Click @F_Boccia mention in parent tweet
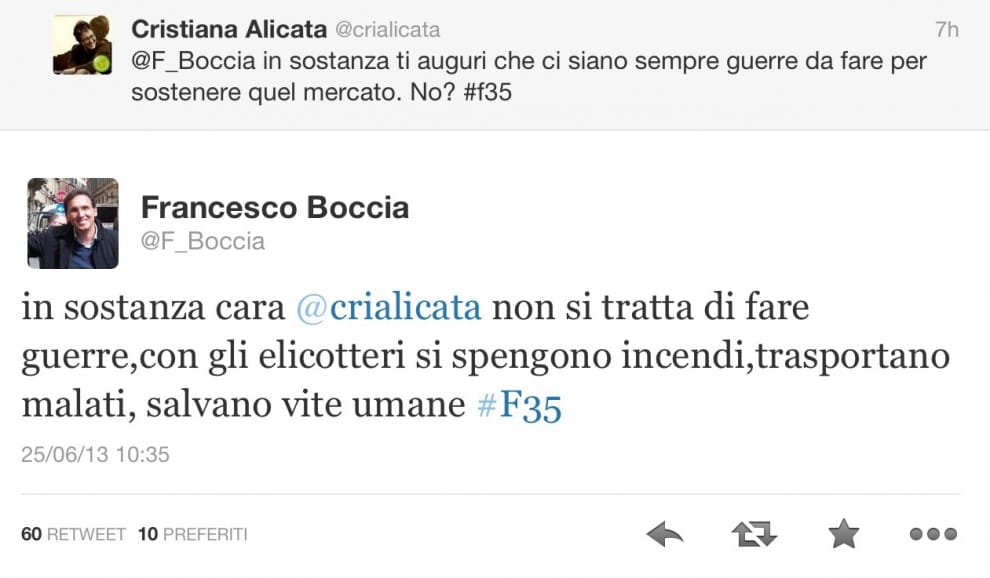This screenshot has width=990, height=578. coord(193,61)
